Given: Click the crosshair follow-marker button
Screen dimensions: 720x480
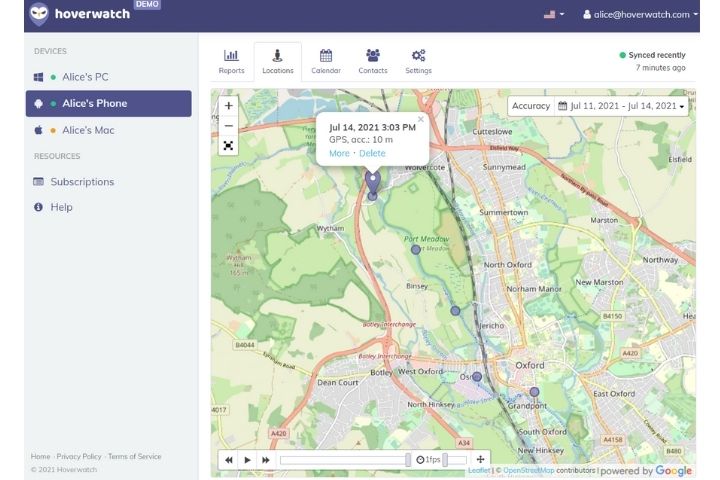Looking at the screenshot, I should pyautogui.click(x=480, y=459).
